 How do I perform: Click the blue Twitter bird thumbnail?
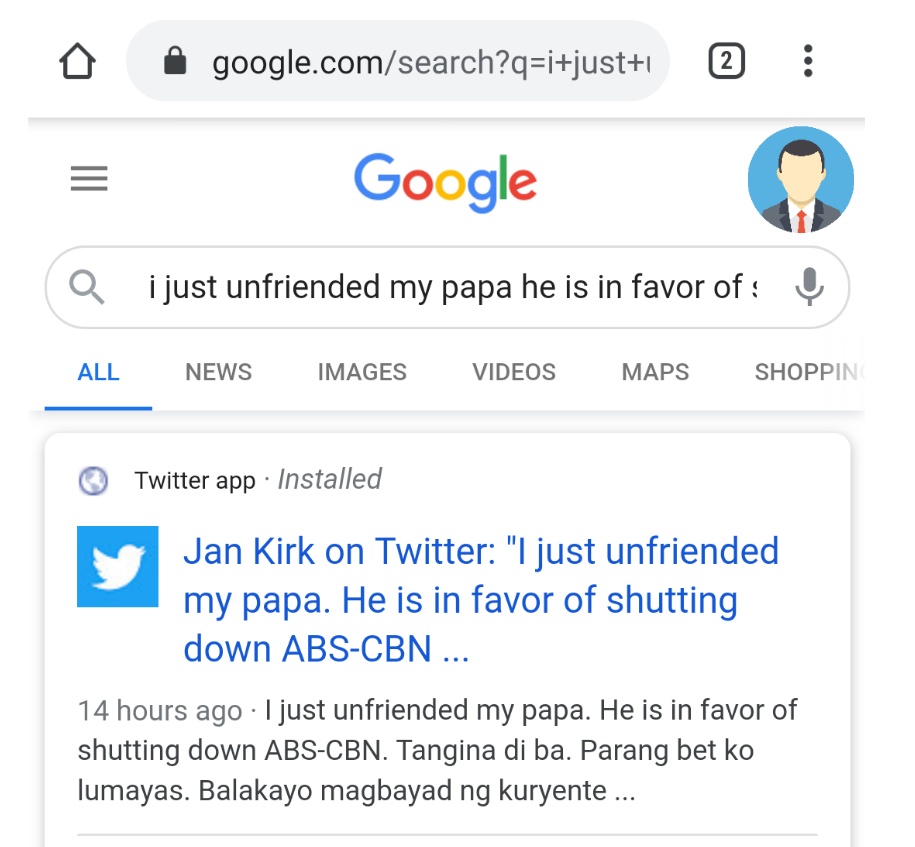point(118,566)
